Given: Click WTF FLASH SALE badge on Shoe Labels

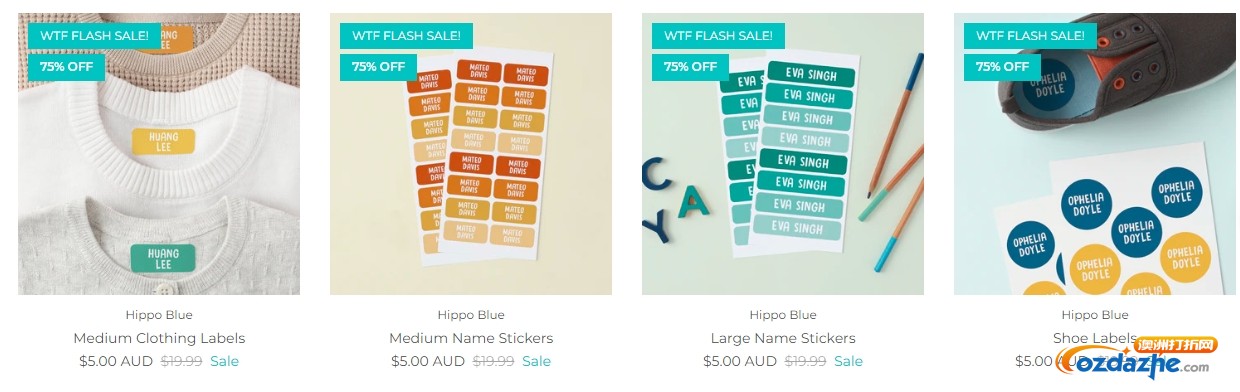Looking at the screenshot, I should [x=1030, y=36].
